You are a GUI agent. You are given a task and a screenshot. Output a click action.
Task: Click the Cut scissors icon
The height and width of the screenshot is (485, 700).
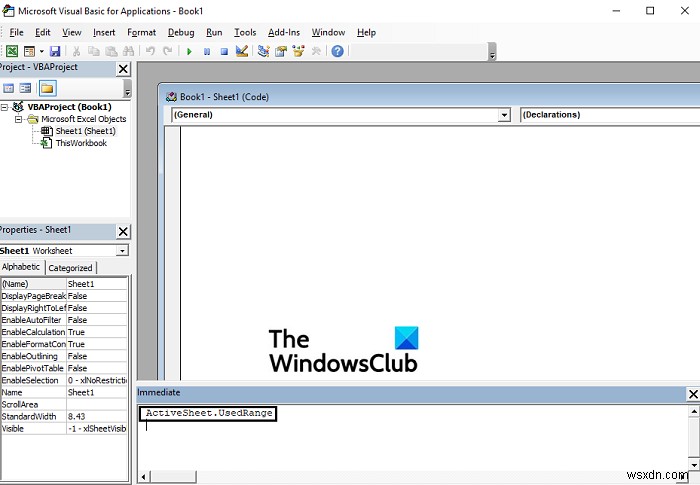coord(76,51)
